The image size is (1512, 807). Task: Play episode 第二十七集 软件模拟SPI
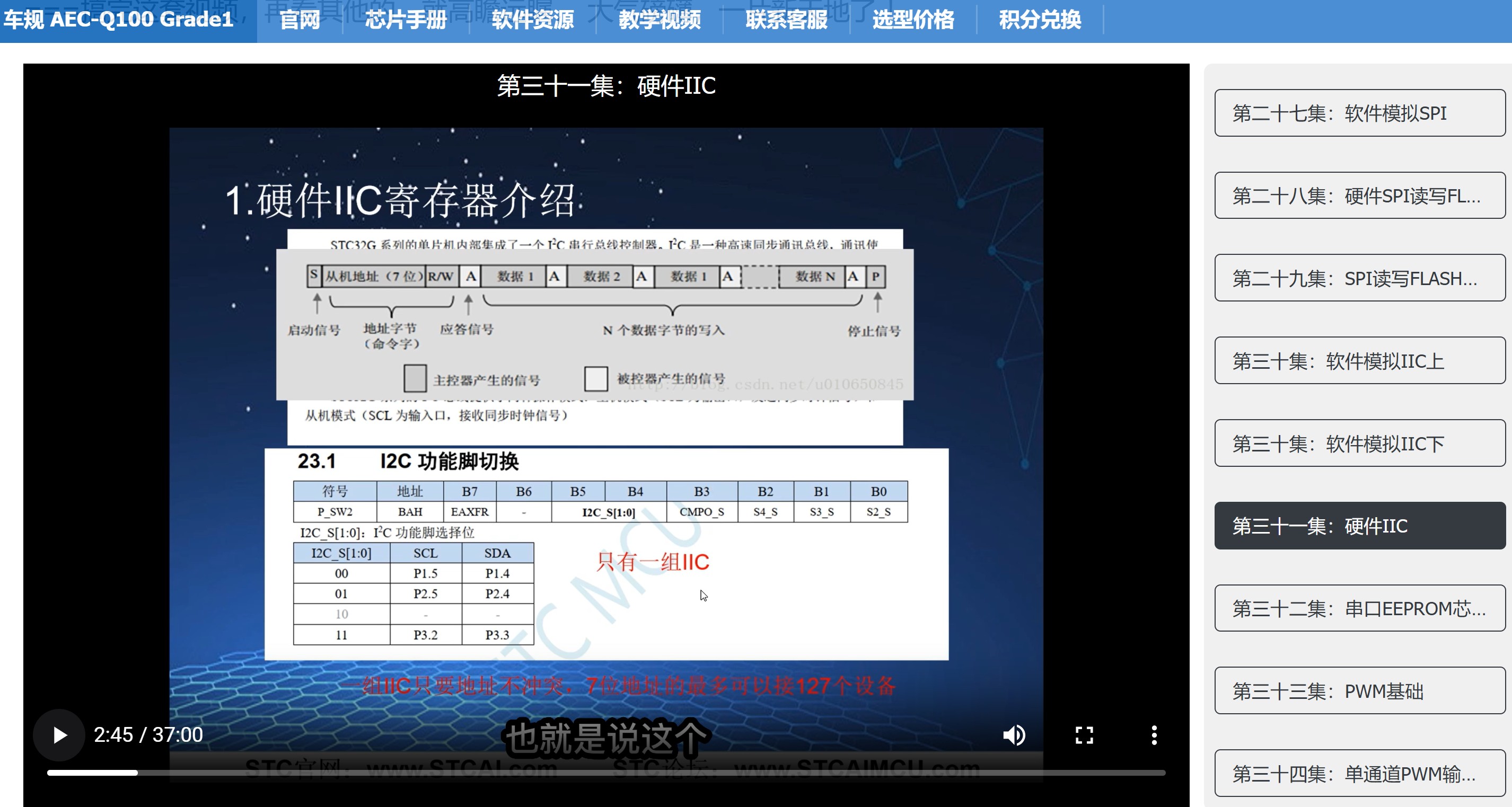point(1359,113)
